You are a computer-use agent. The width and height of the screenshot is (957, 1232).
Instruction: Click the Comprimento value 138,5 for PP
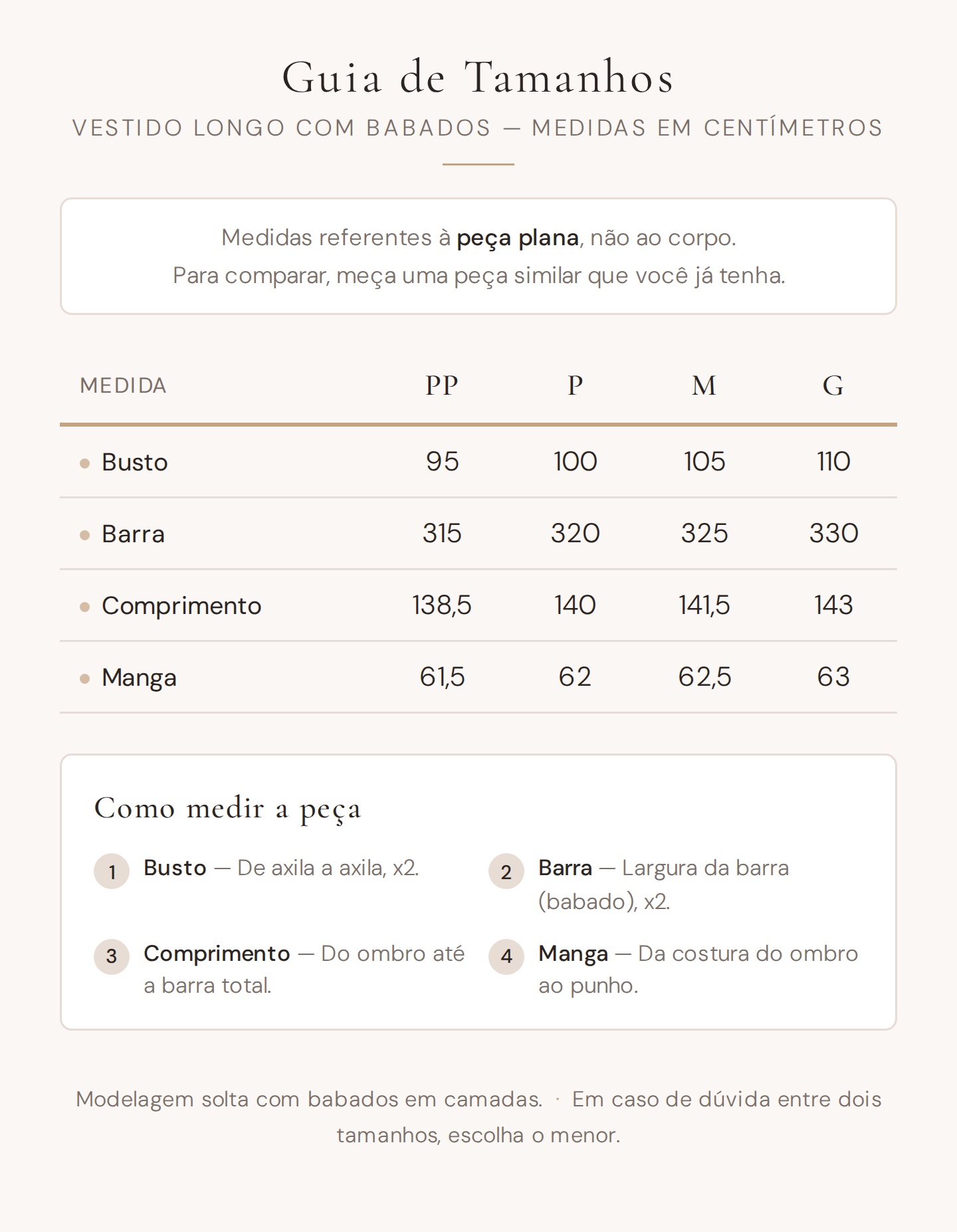442,605
